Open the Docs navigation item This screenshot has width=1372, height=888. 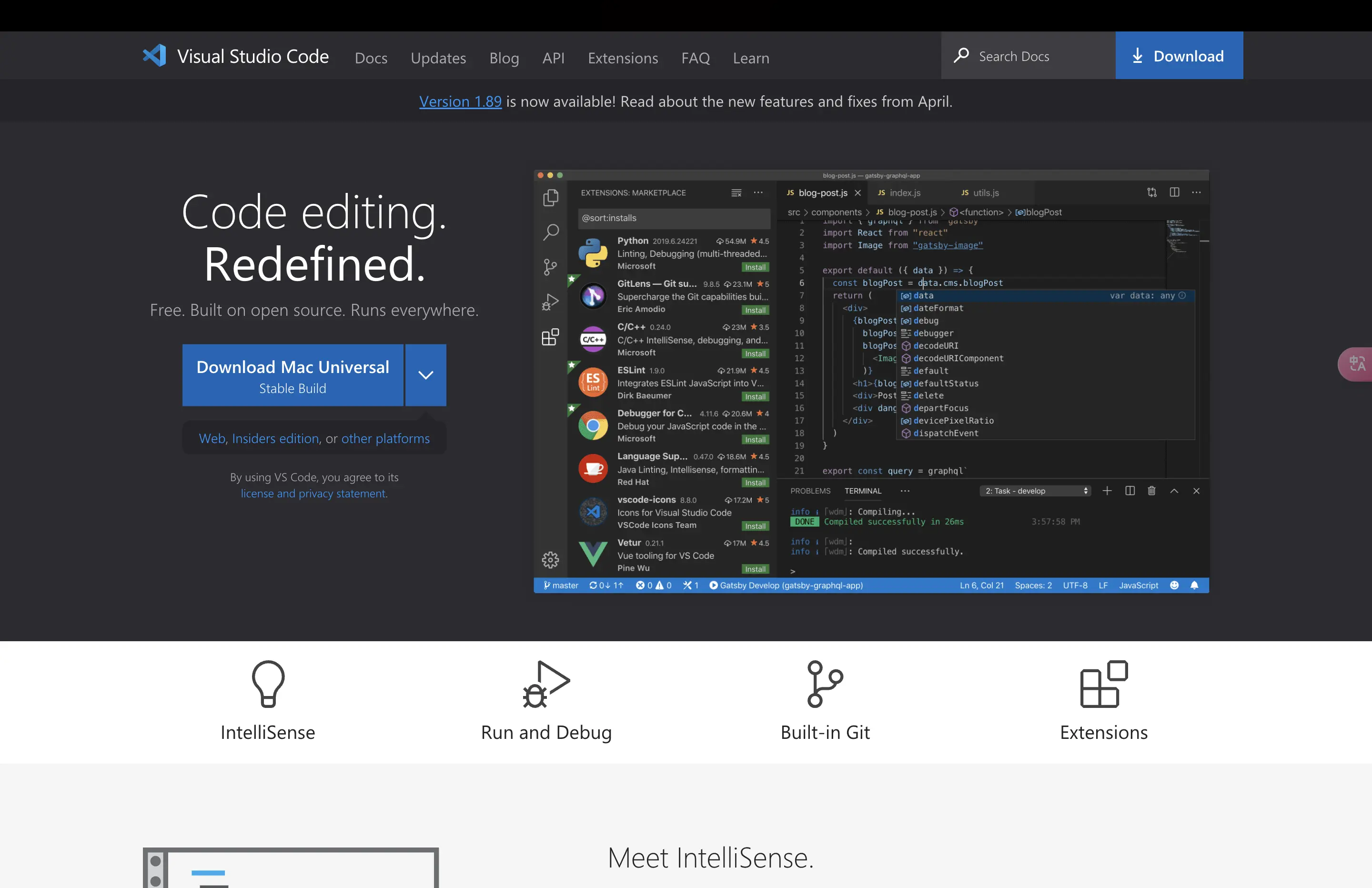click(x=371, y=58)
